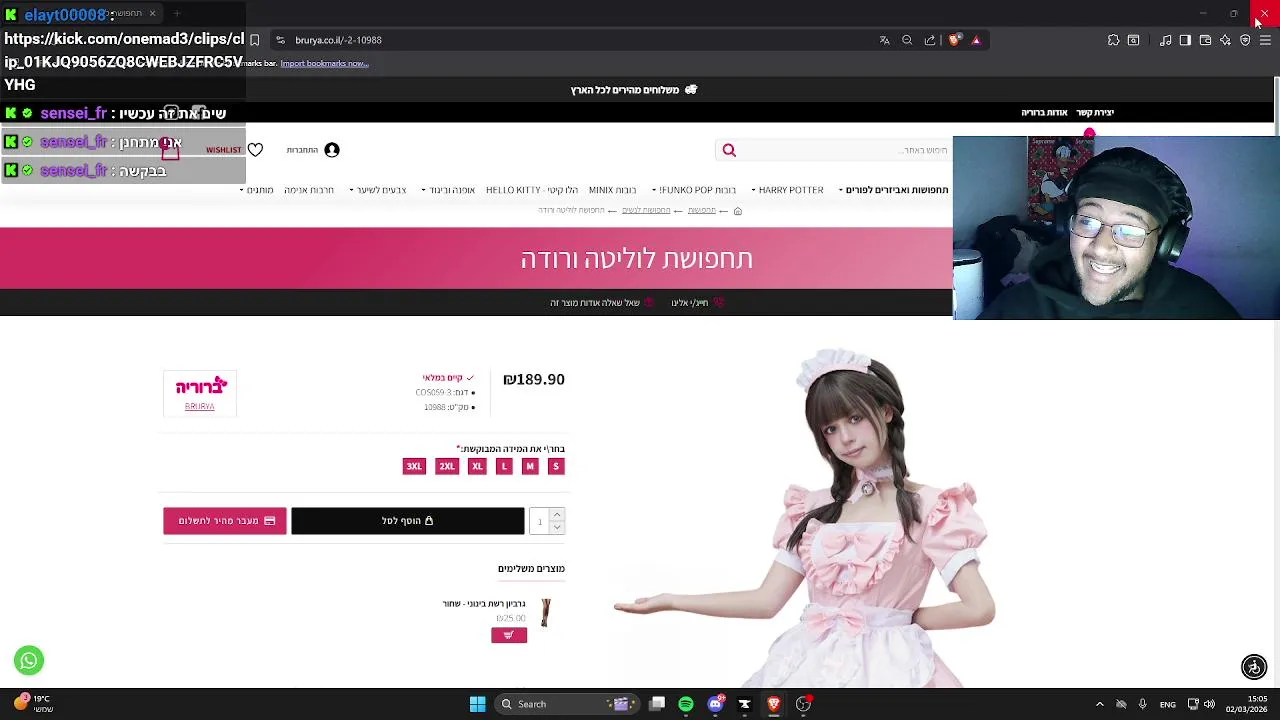Viewport: 1280px width, 720px height.
Task: Click the site settings icon before URL
Action: [280, 40]
